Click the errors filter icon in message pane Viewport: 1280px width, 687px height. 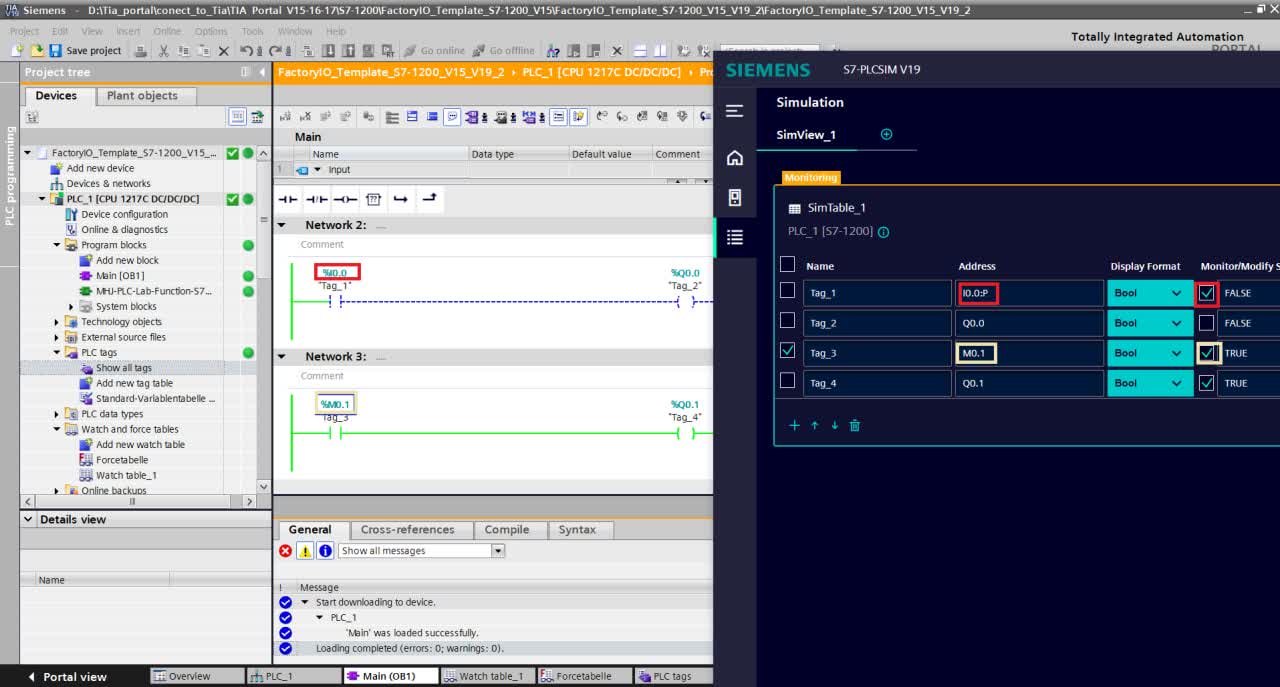pos(286,551)
